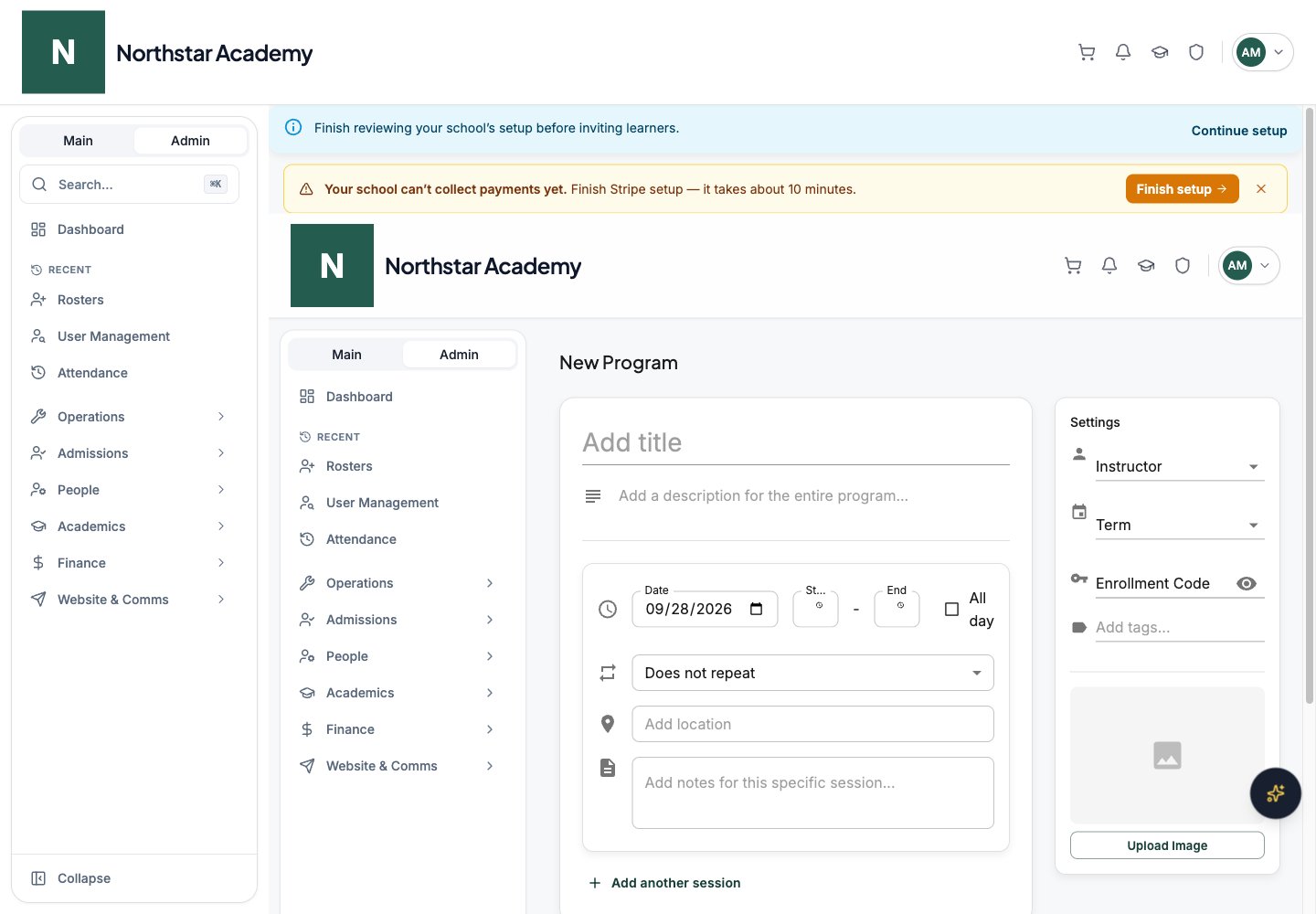
Task: Select Admin tab above the Search box
Action: 190,141
